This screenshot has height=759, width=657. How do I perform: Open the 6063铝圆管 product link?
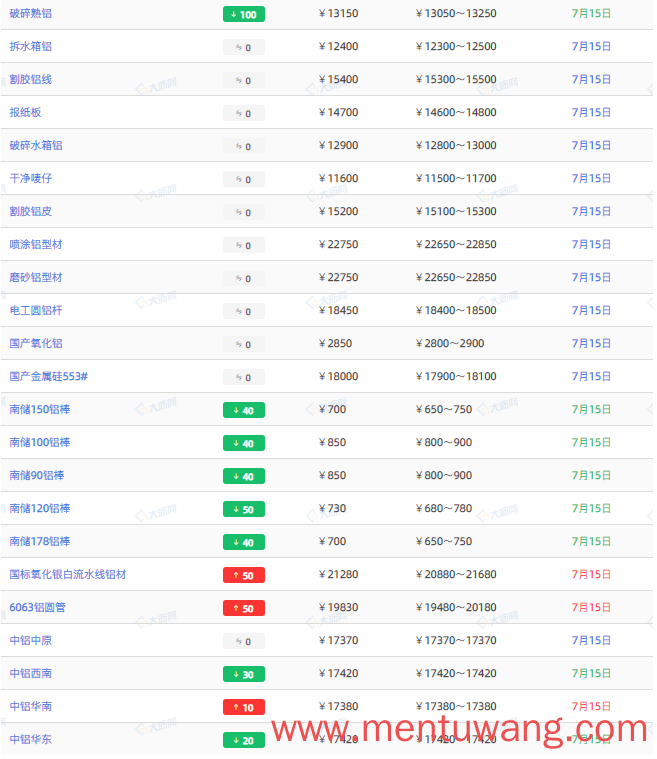coord(37,607)
